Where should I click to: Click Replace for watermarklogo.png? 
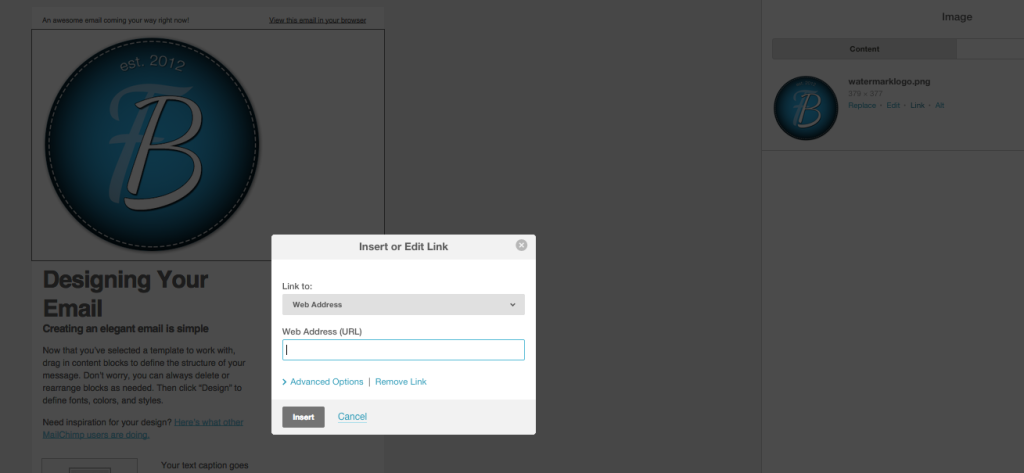pyautogui.click(x=861, y=105)
